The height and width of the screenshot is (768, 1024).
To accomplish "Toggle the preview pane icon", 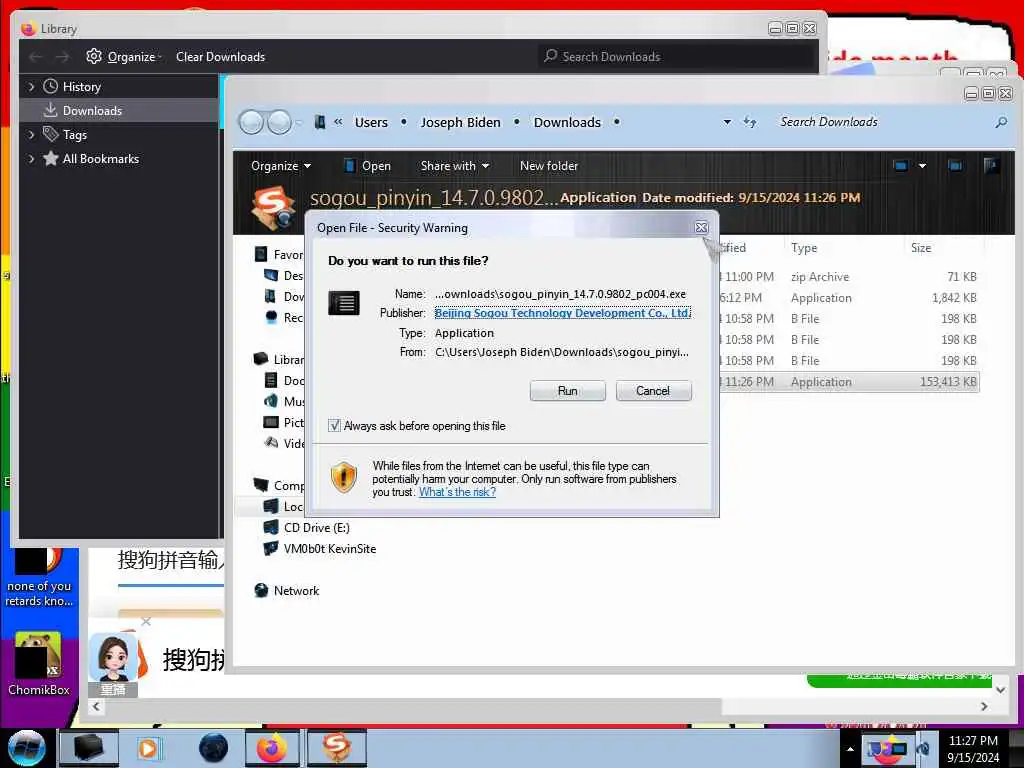I will 955,166.
